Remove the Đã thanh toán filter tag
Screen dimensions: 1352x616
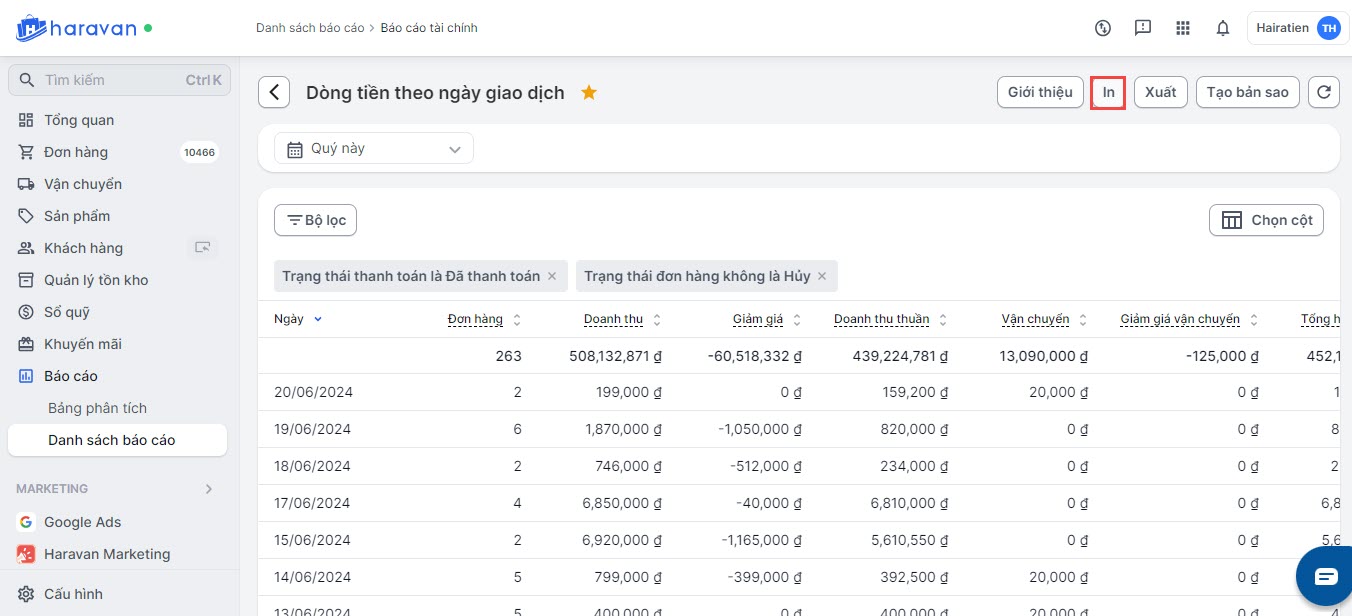point(552,276)
